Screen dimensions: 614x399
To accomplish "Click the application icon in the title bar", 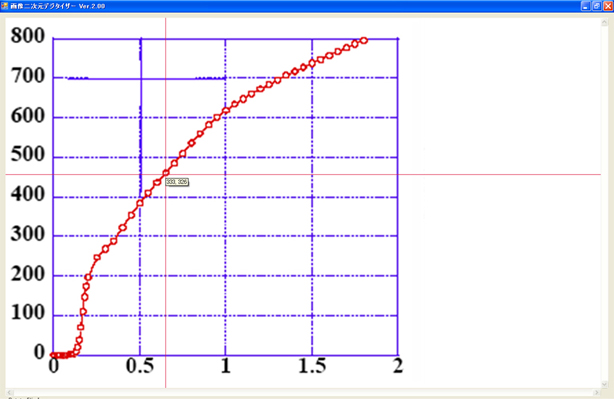I will click(x=4, y=6).
